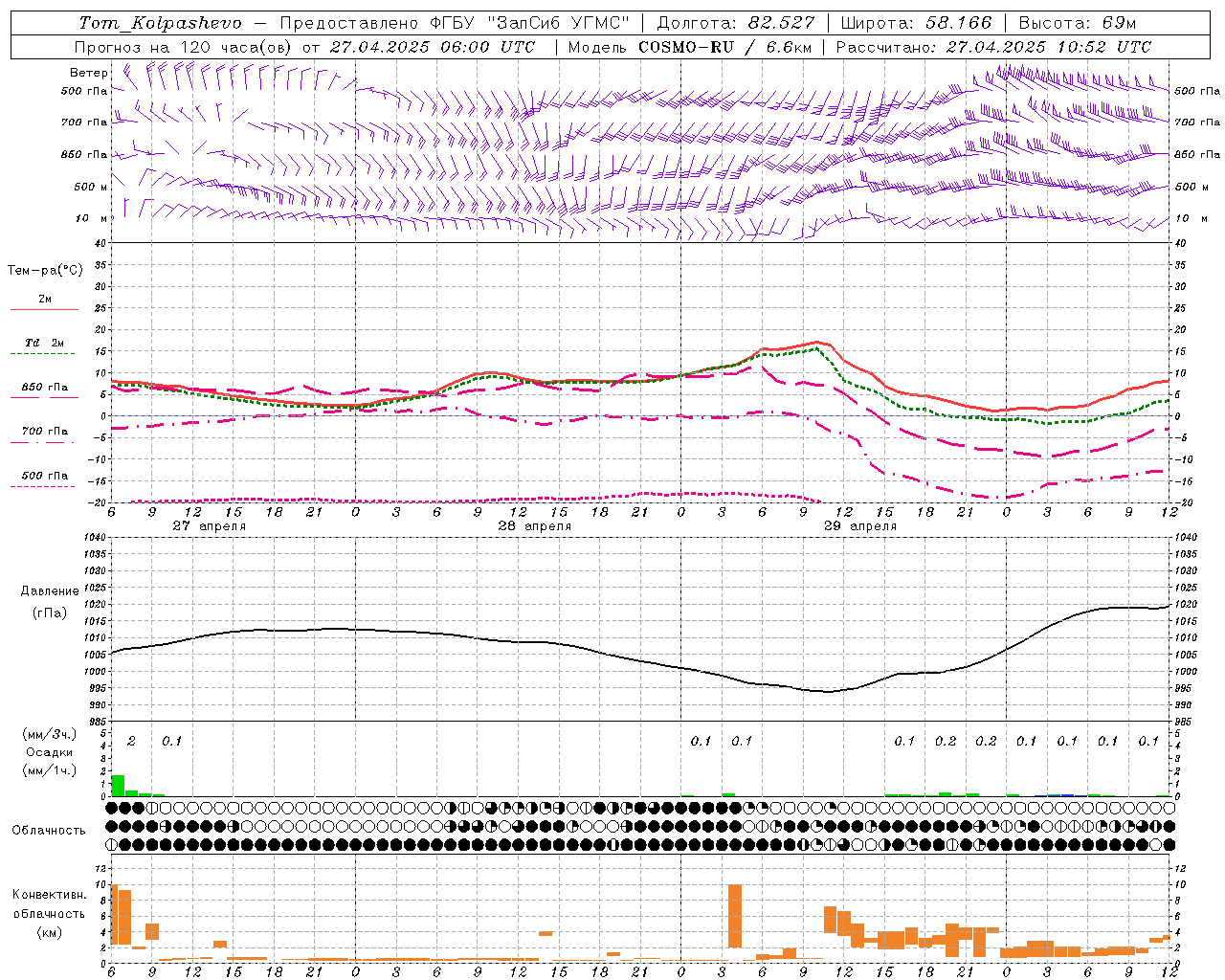Screen dimensions: 1225x980
Task: Click the left 500 м wind level label
Action: (x=91, y=187)
